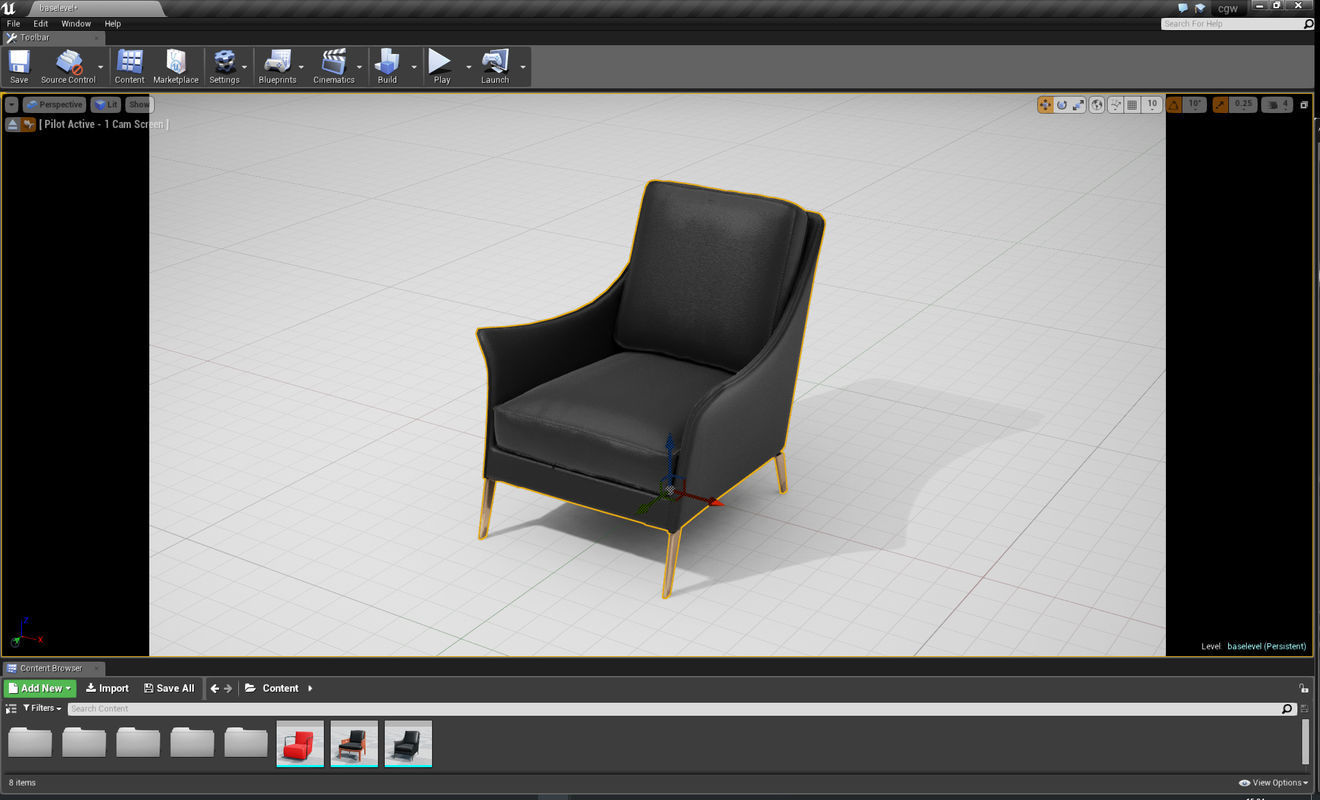Click the Content Browser search magnifier icon
Screen dimensions: 1320x800
[x=1287, y=708]
